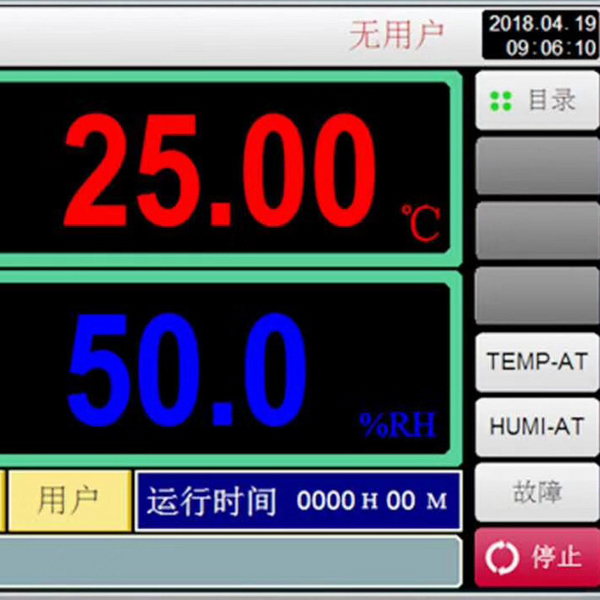The width and height of the screenshot is (600, 600).
Task: Tap the 停止 text label
Action: [556, 557]
